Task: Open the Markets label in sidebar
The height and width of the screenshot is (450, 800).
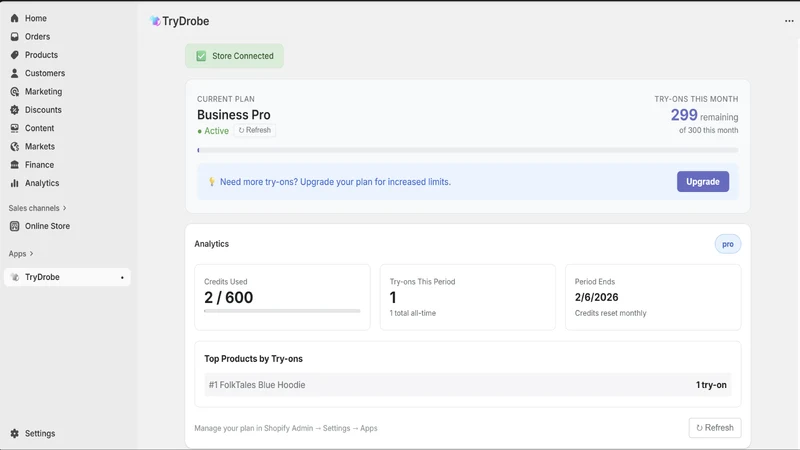Action: [40, 147]
